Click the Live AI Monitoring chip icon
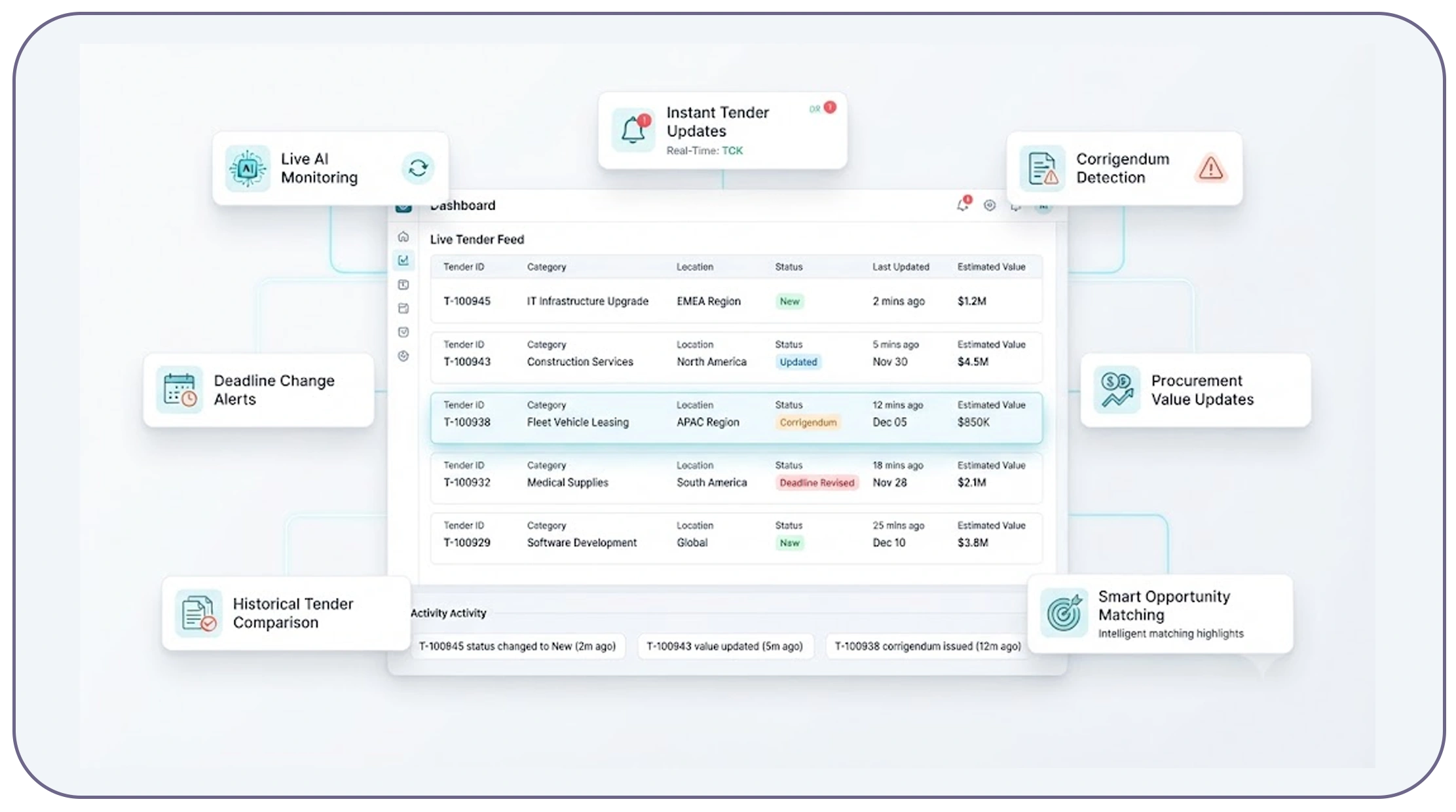 pos(248,168)
